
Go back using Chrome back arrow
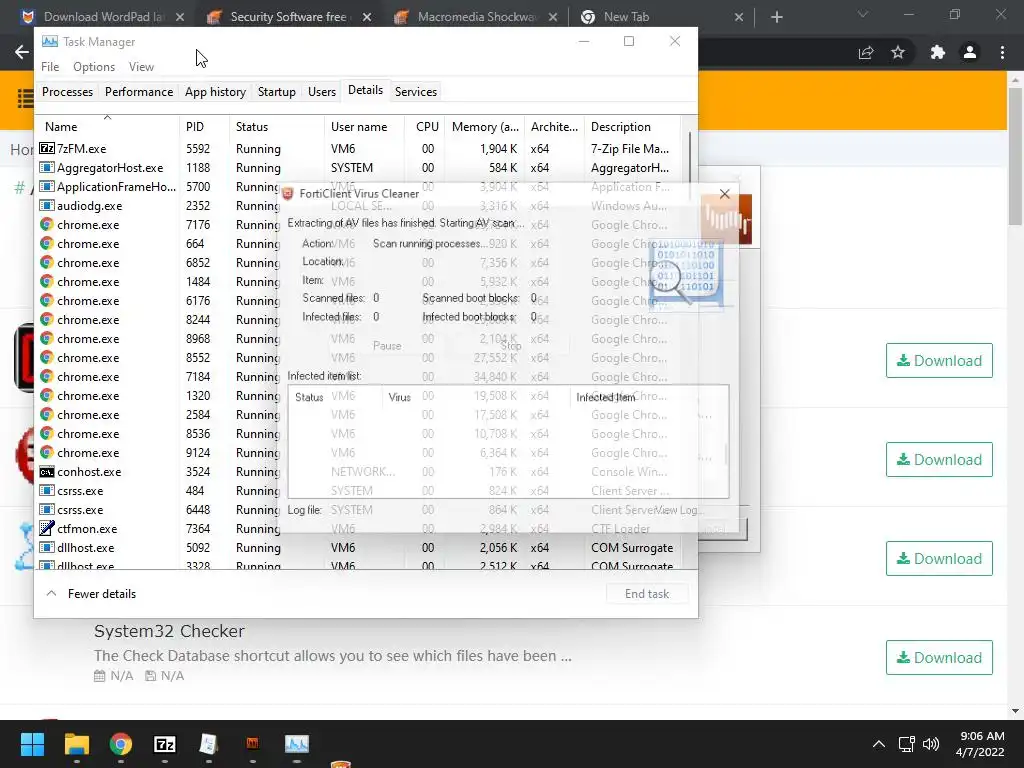click(x=22, y=52)
